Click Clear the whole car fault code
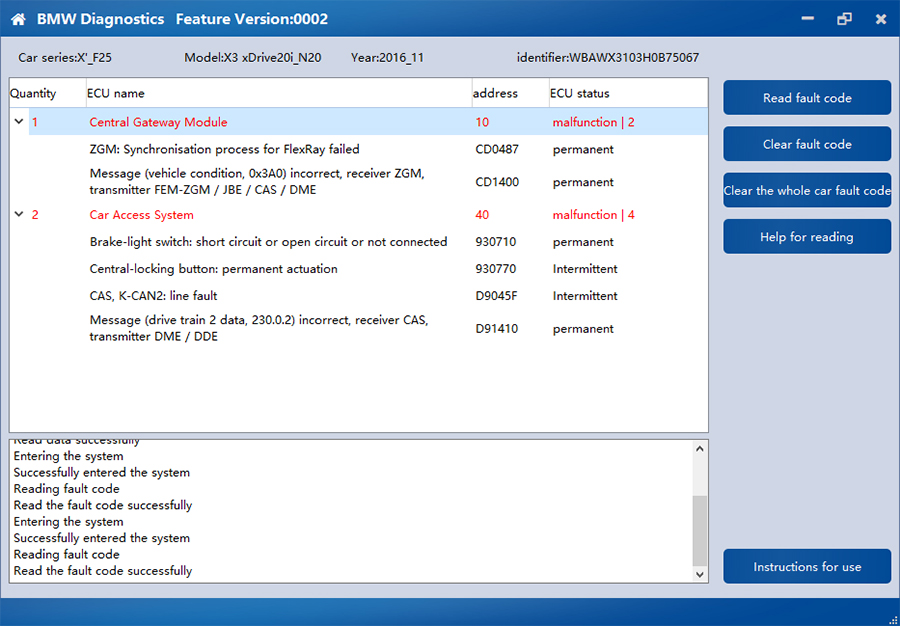Viewport: 900px width, 626px height. coord(807,191)
